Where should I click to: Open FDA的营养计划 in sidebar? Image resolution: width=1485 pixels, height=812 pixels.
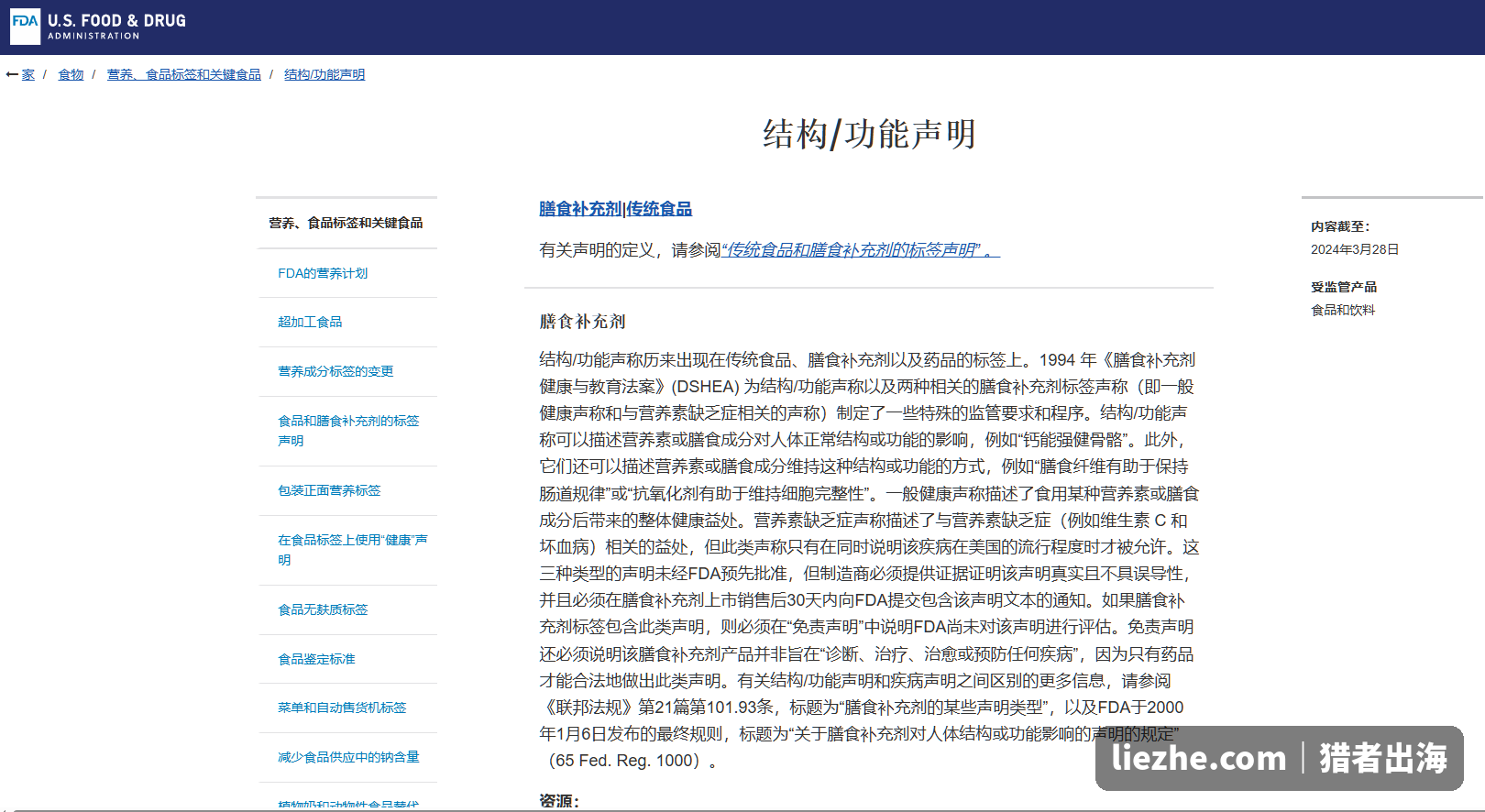[x=323, y=273]
